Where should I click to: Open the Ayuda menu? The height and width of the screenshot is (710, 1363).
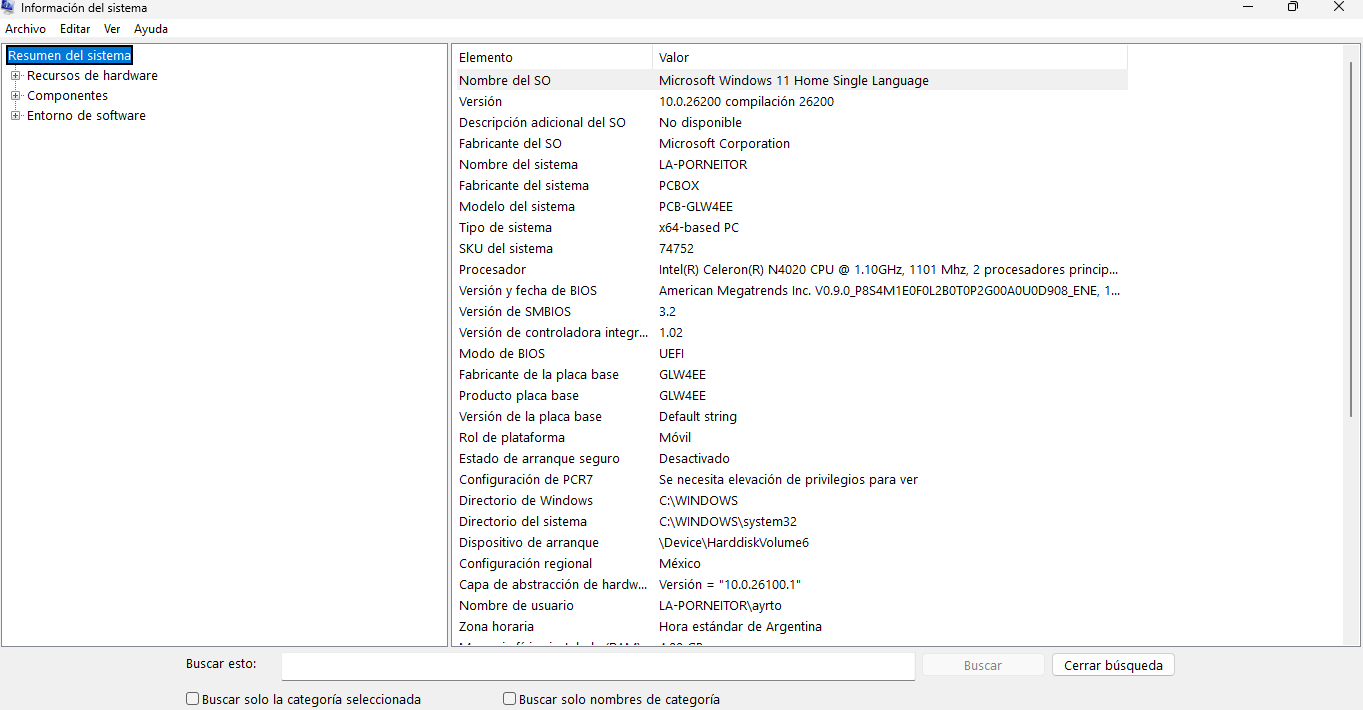click(x=151, y=29)
